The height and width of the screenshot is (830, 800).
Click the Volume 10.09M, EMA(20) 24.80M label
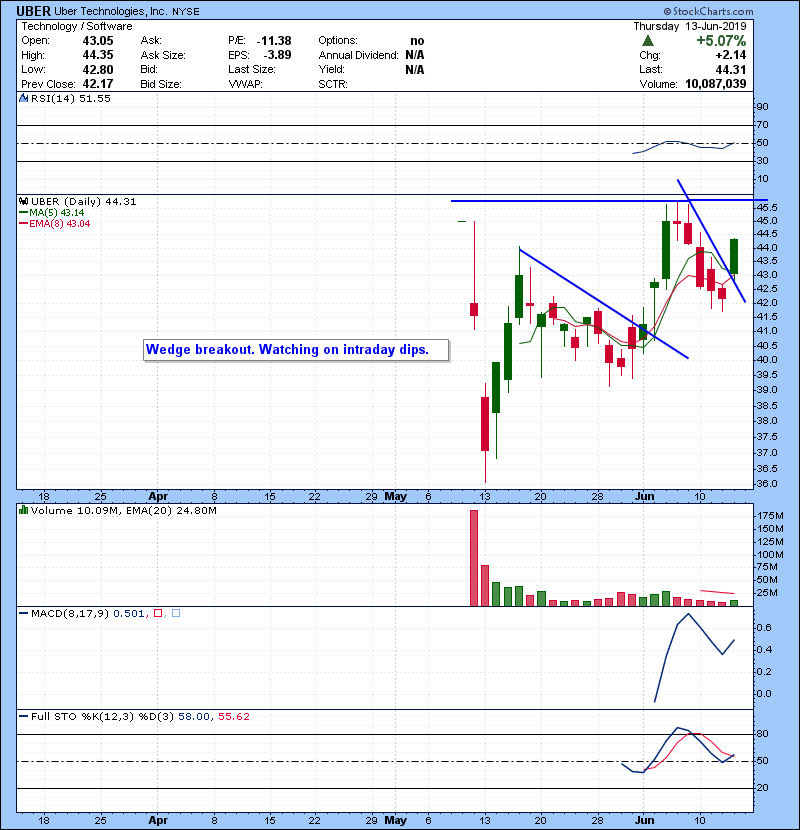point(124,510)
